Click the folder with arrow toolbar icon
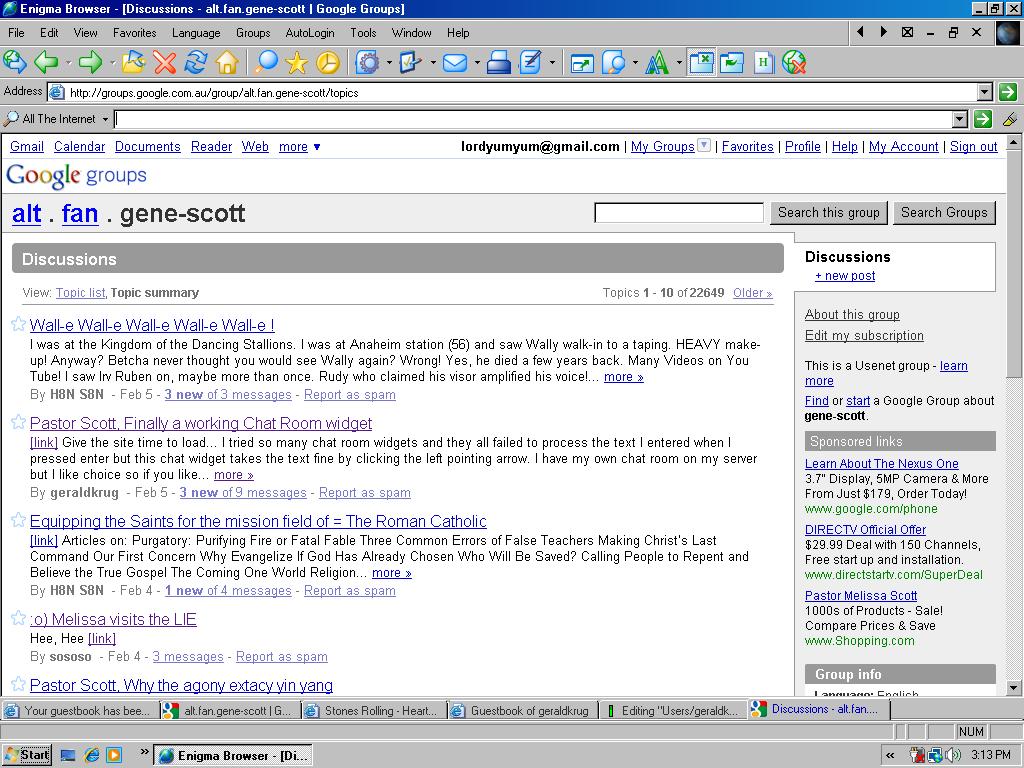1024x768 pixels. 133,63
